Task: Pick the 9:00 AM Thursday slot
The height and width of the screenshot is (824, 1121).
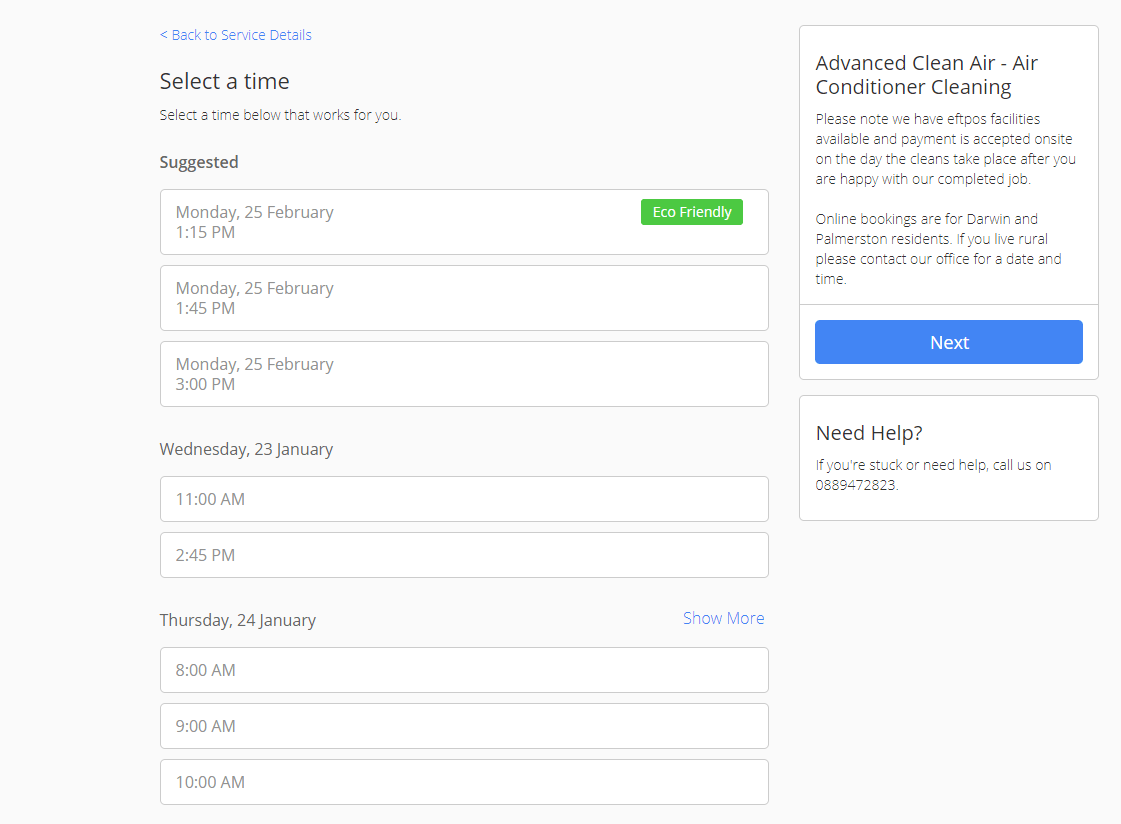Action: click(x=464, y=726)
